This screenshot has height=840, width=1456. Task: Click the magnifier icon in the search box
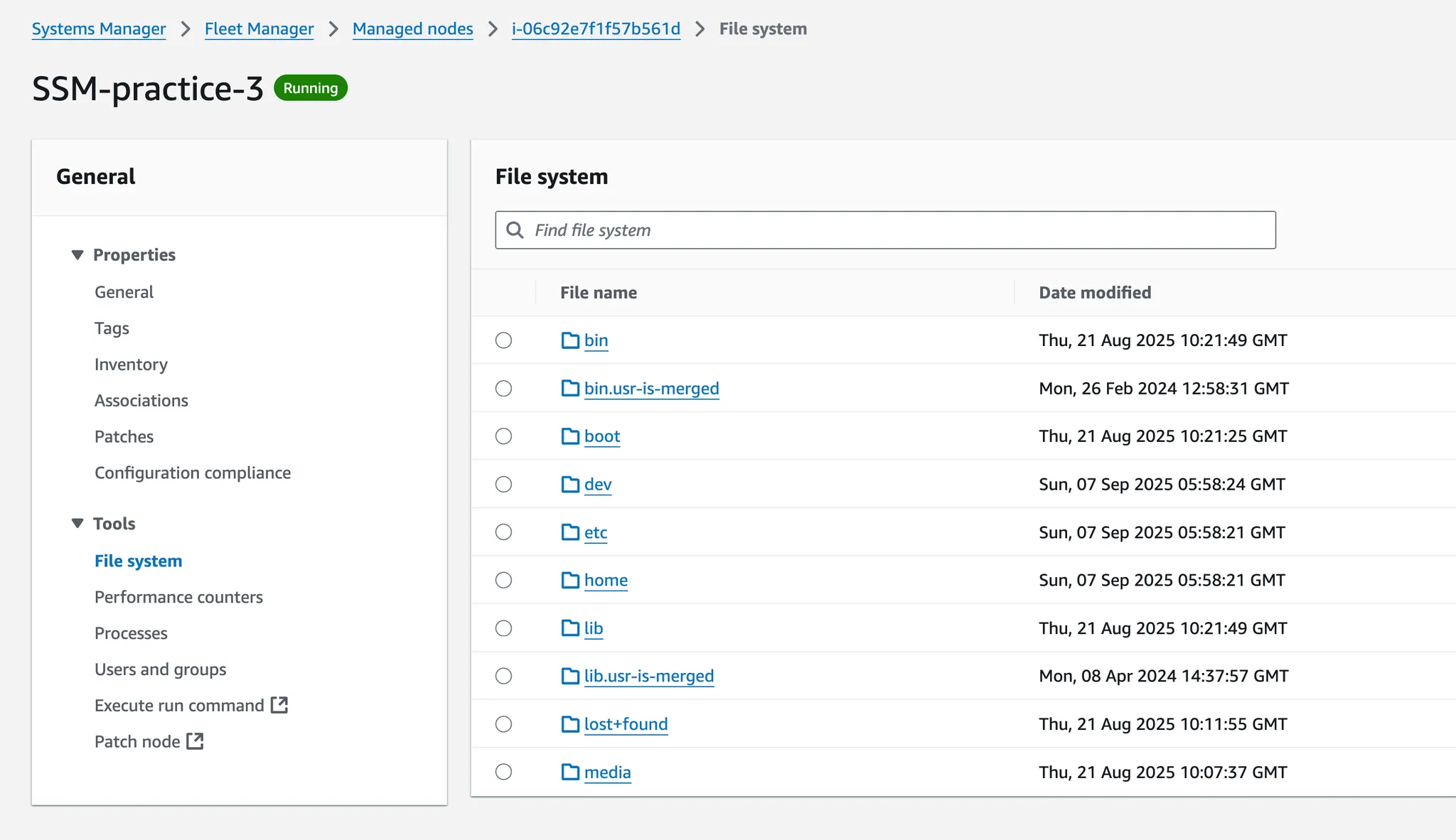515,230
